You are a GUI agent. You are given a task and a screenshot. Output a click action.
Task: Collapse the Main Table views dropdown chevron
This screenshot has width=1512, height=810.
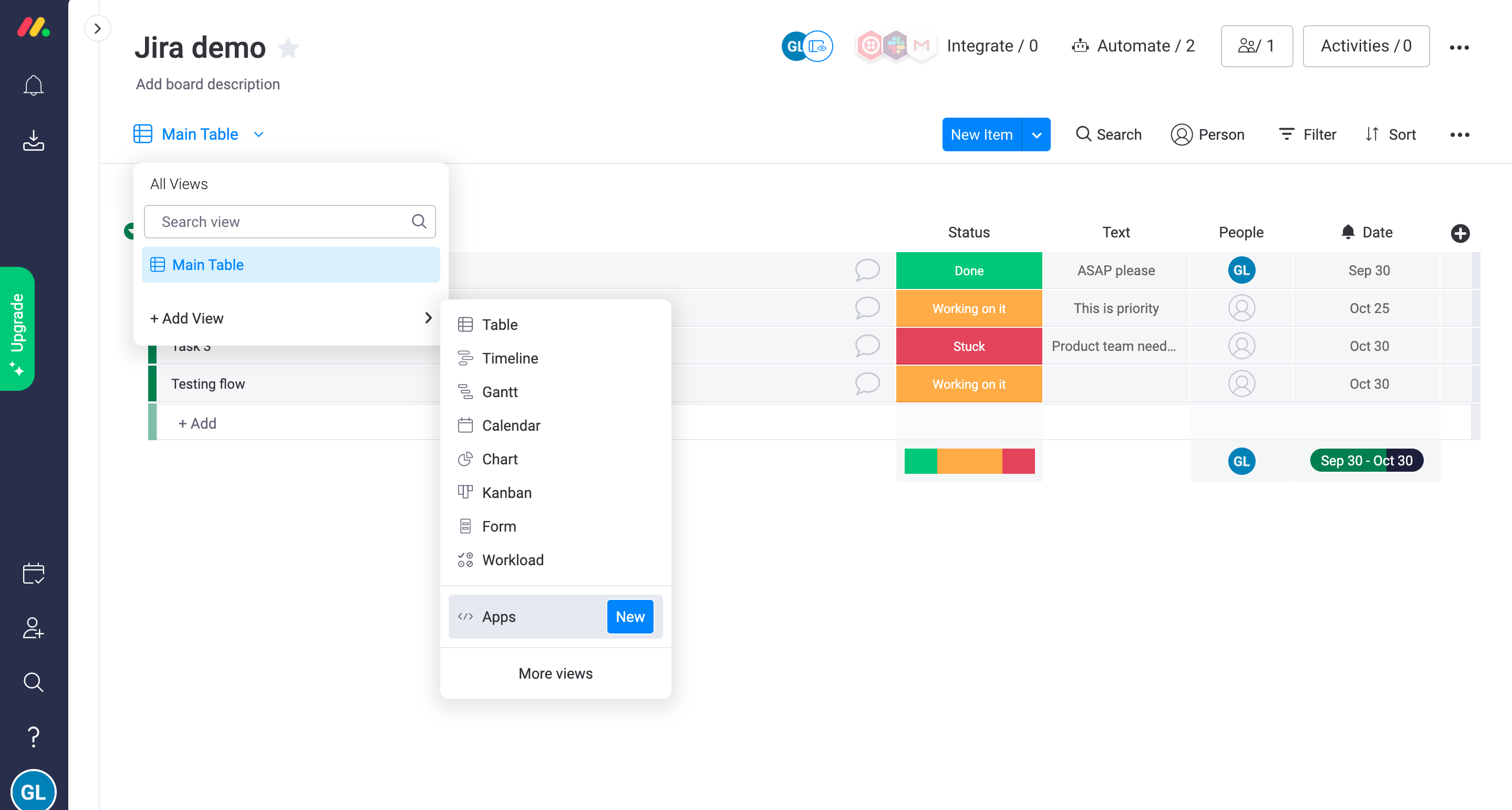click(259, 134)
